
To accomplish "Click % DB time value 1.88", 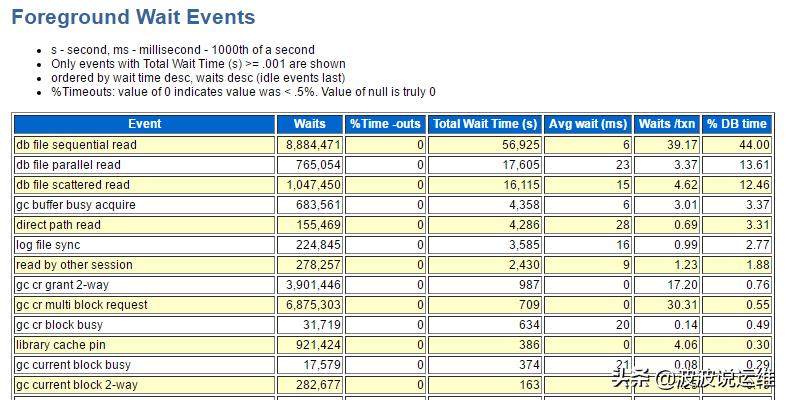I will (757, 265).
